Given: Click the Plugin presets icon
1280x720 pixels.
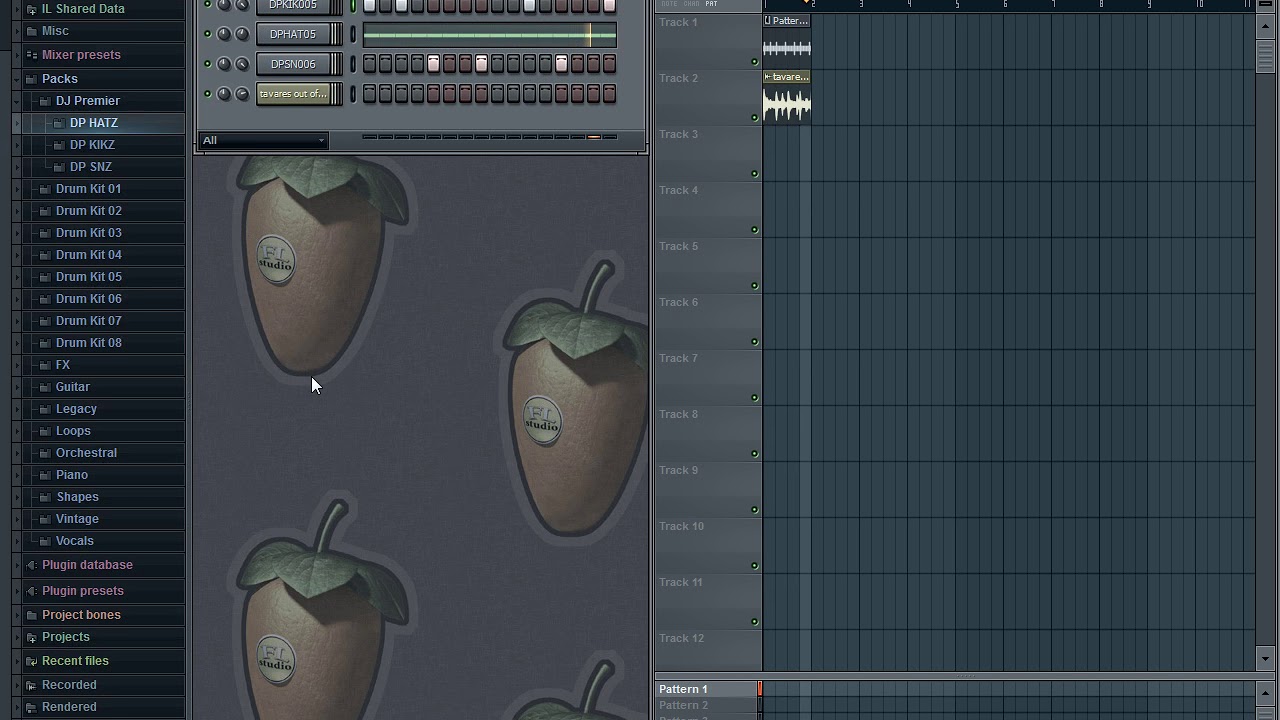Looking at the screenshot, I should [x=31, y=591].
